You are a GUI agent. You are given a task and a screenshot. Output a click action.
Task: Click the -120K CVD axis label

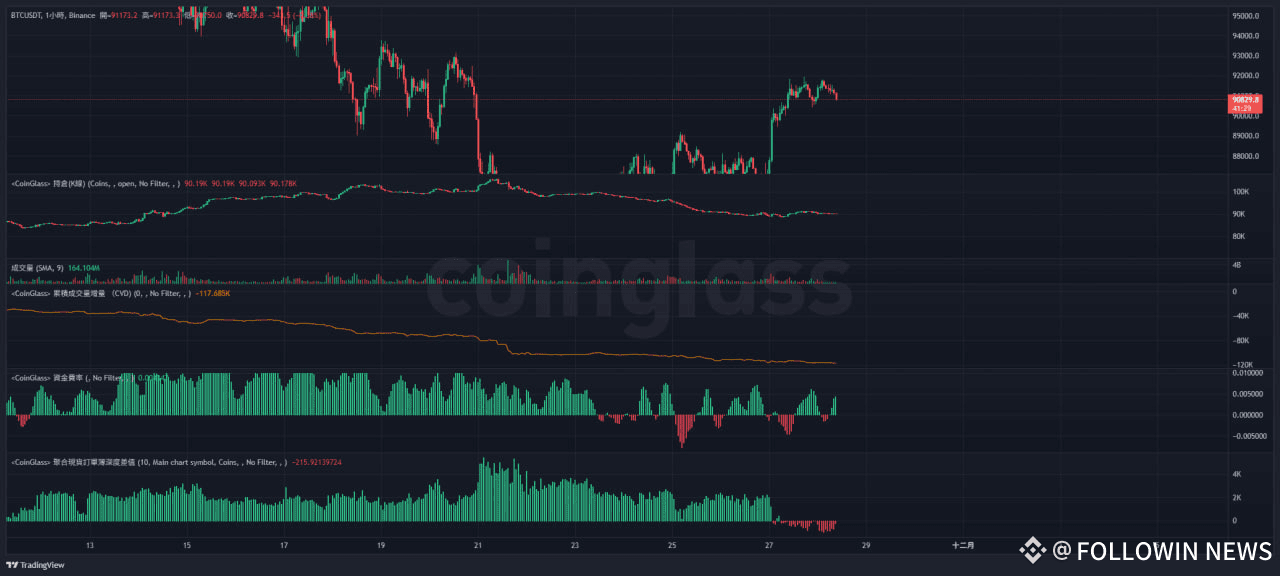1243,365
